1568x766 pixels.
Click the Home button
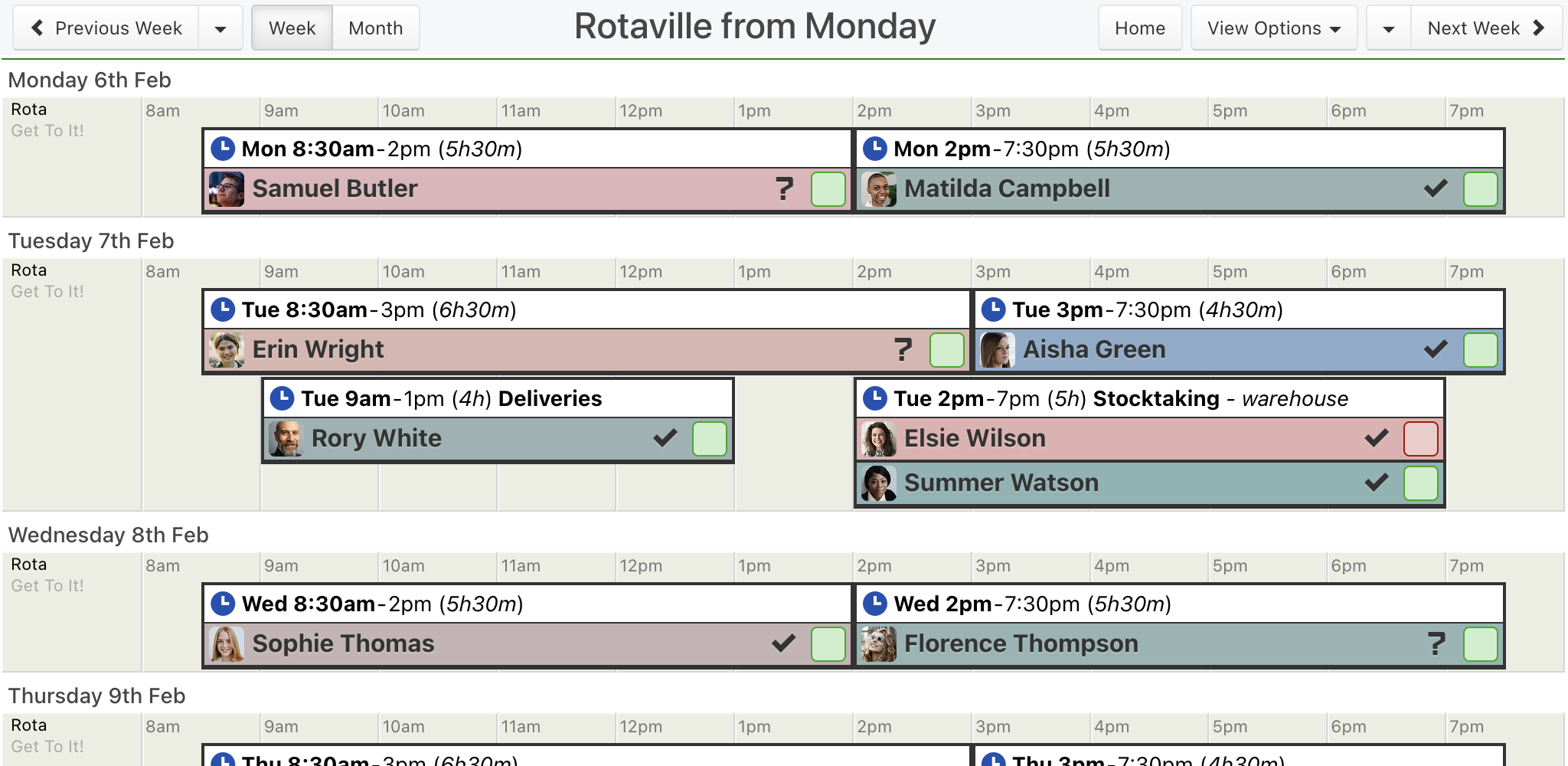[1139, 28]
